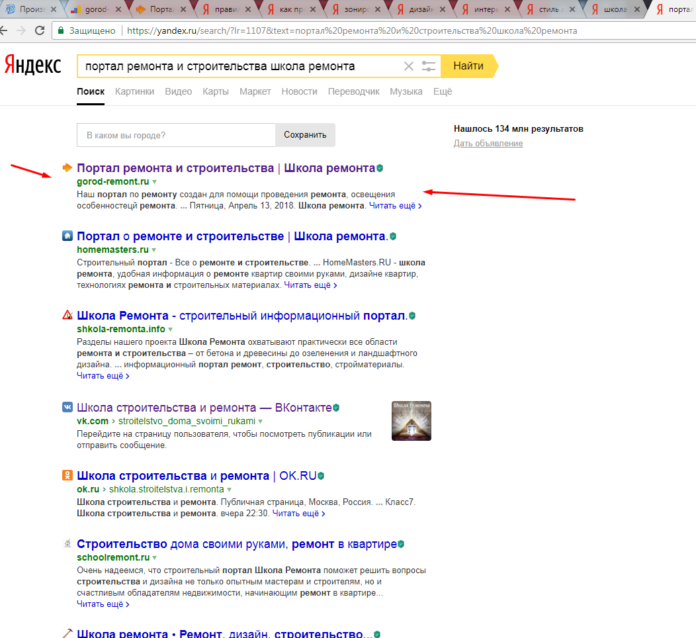Open Школа строительства и ремонта — ВКонтакте

pyautogui.click(x=204, y=408)
